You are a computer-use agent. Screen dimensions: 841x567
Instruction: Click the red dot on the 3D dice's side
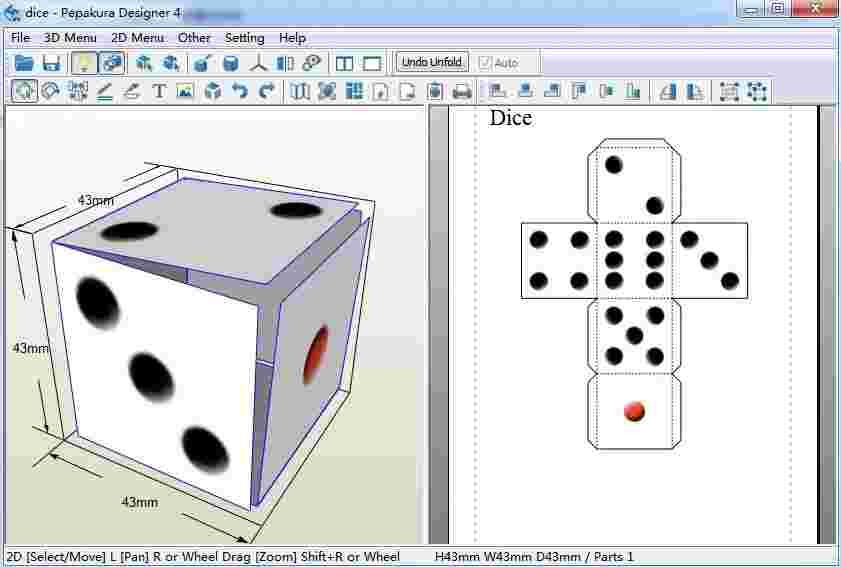[x=316, y=355]
